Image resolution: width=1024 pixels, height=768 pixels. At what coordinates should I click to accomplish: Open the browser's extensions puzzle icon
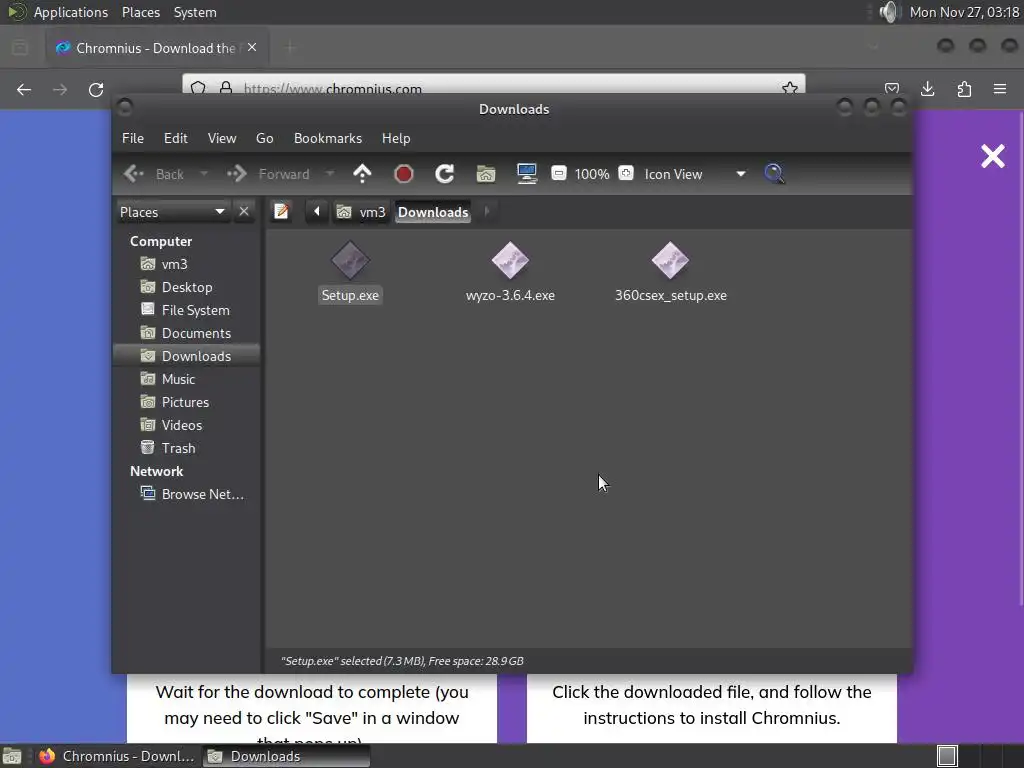pyautogui.click(x=964, y=89)
